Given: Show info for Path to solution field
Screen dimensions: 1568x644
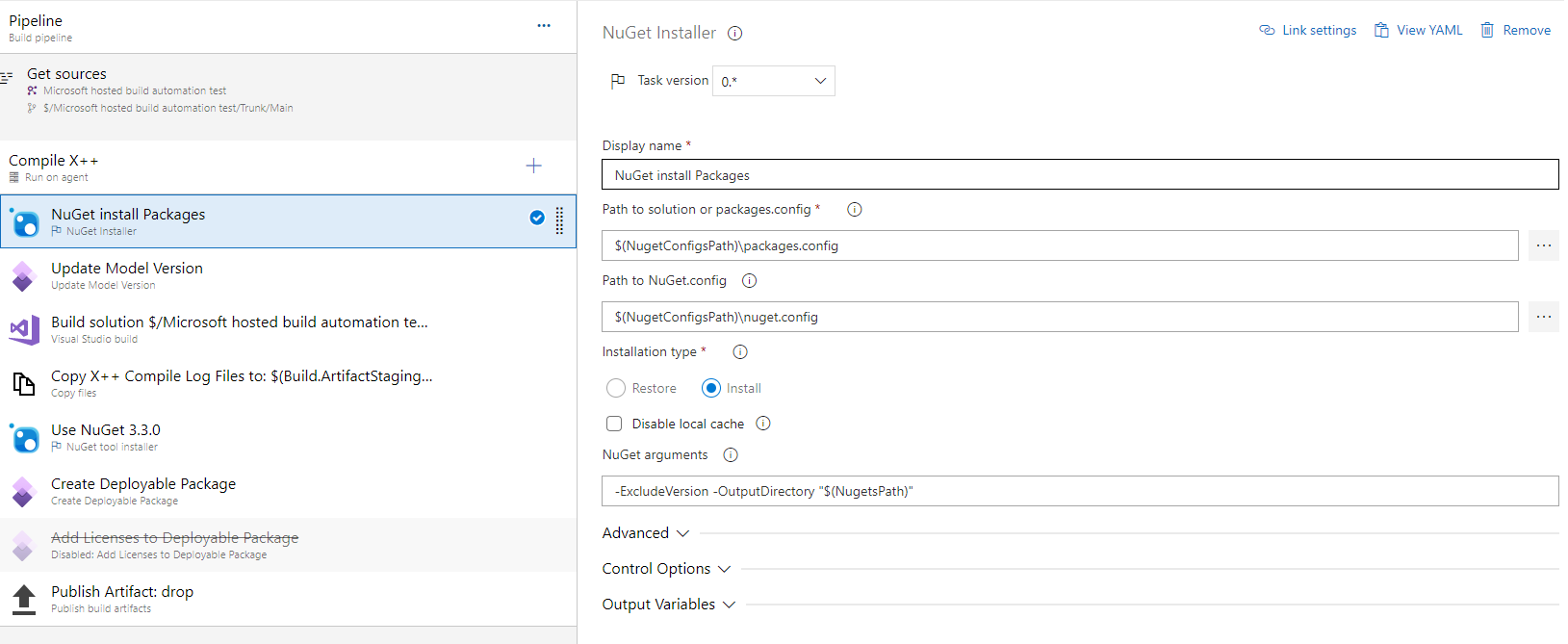Looking at the screenshot, I should click(855, 210).
